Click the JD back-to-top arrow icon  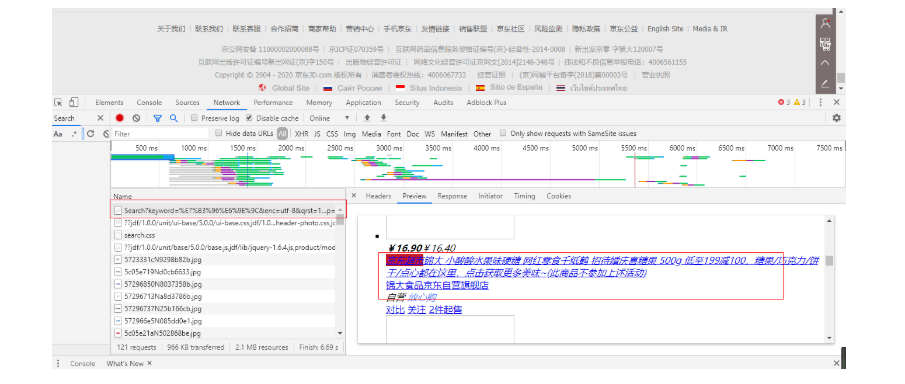pos(825,63)
